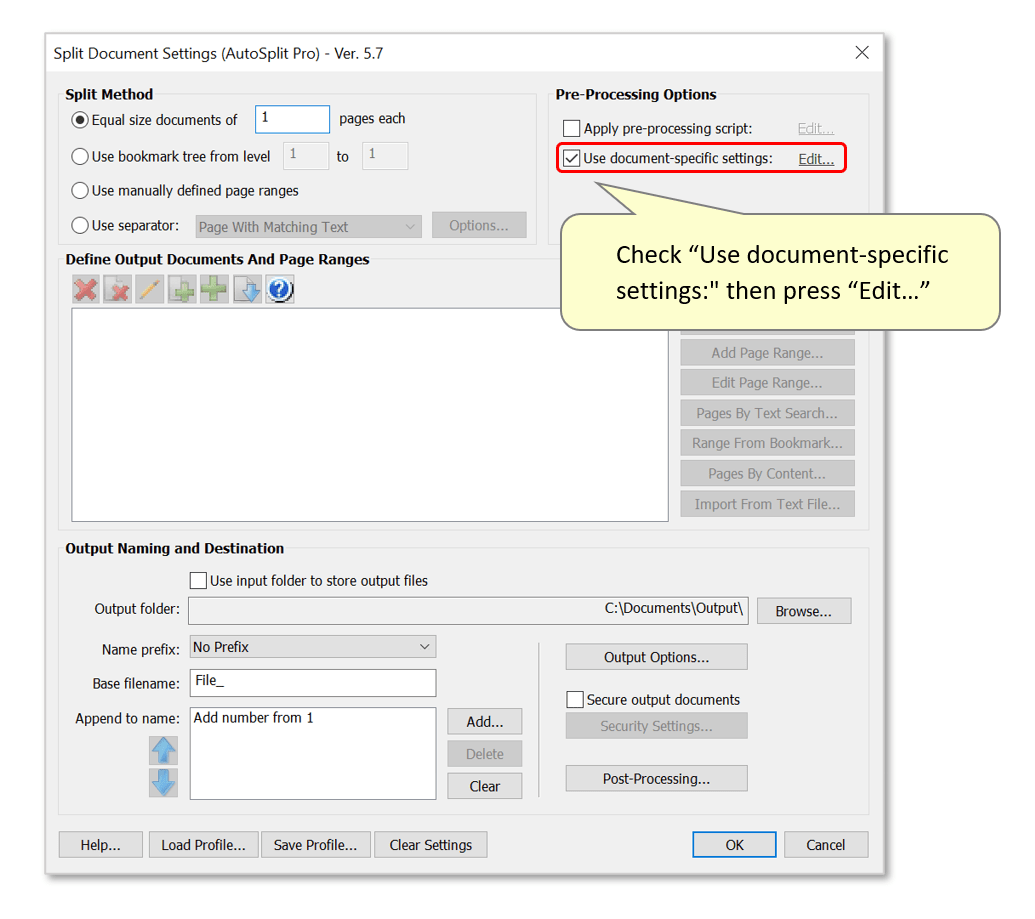
Task: Move append item down with blue arrow
Action: pos(163,782)
